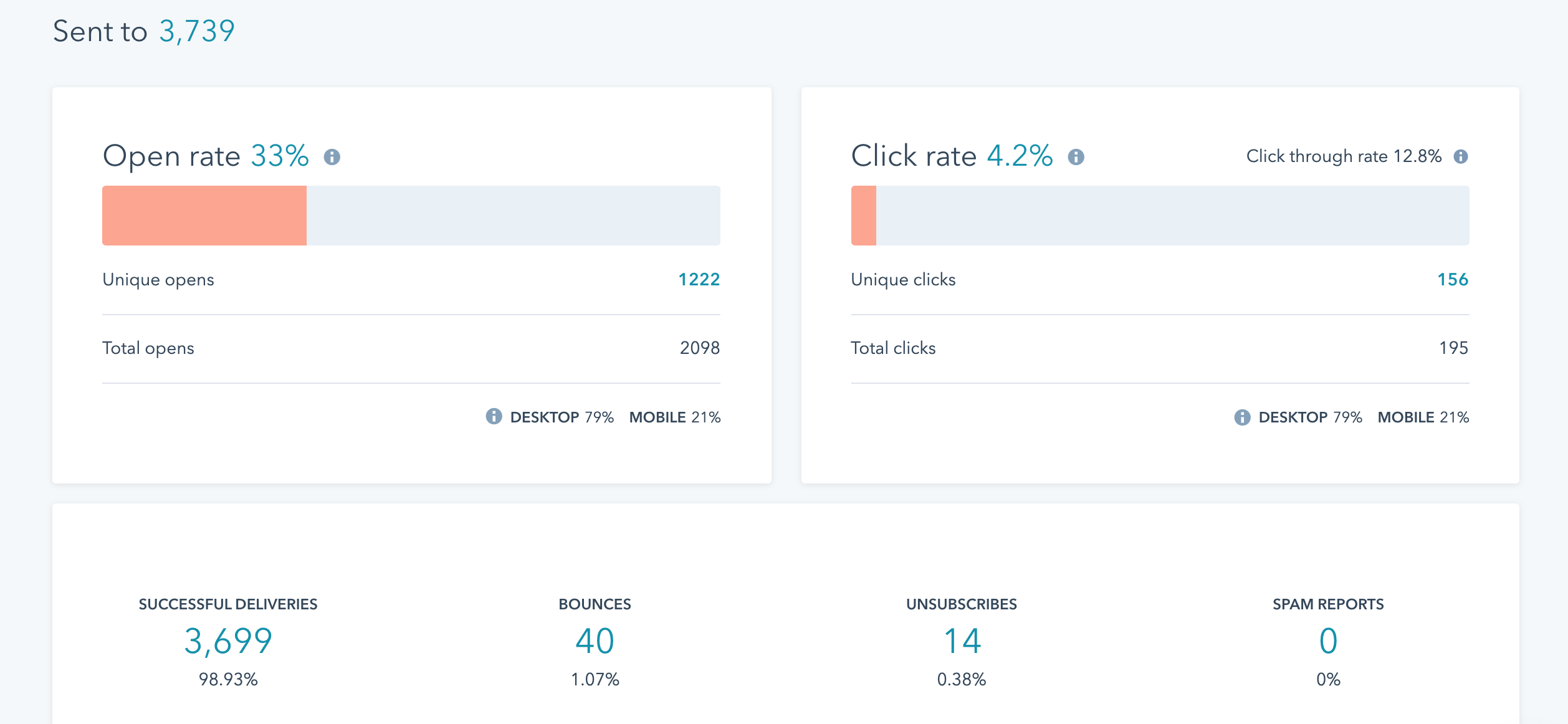The width and height of the screenshot is (1568, 724).
Task: Click the 14 unsubscribes count
Action: [x=961, y=639]
